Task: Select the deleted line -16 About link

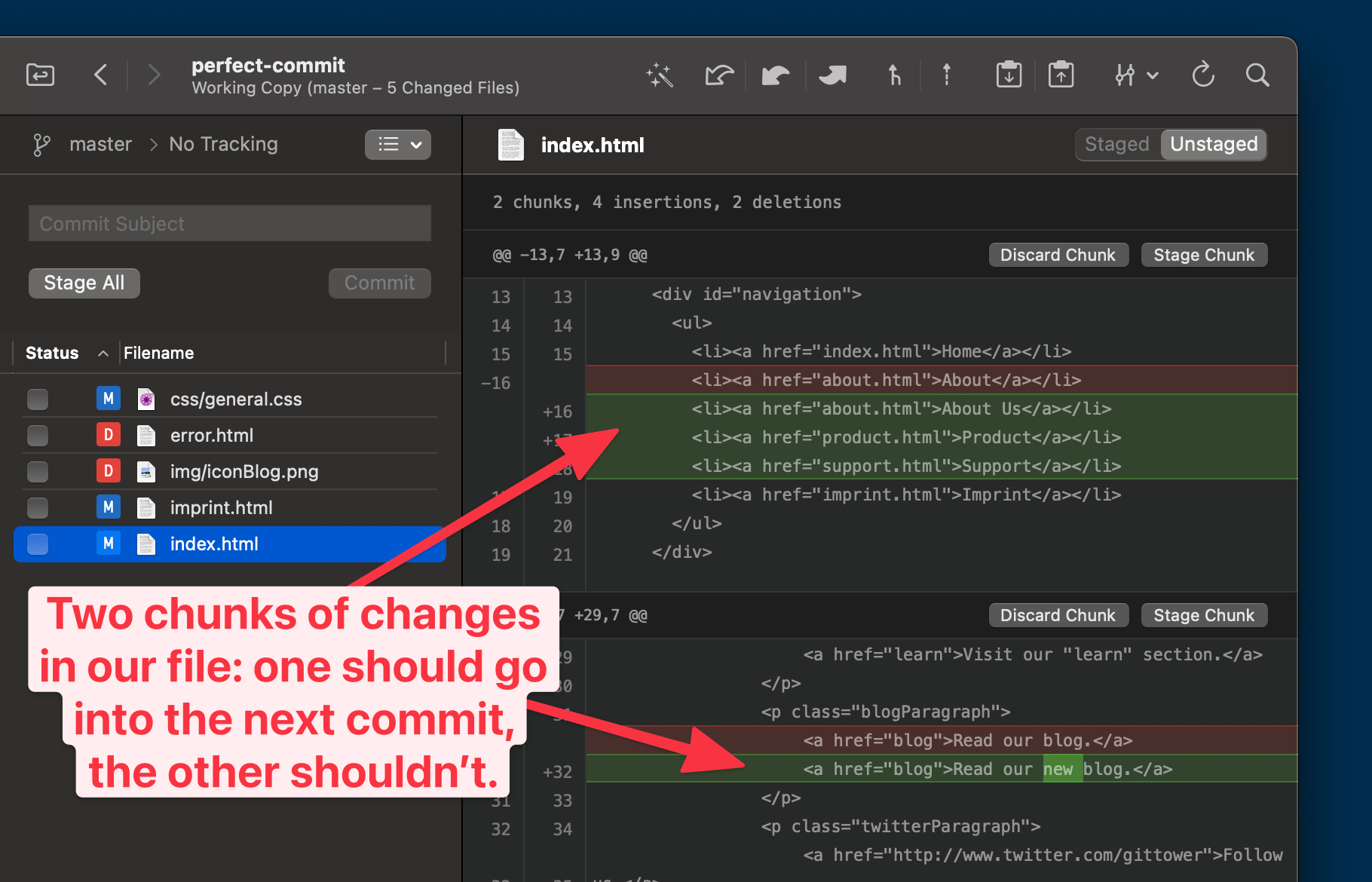Action: (941, 380)
